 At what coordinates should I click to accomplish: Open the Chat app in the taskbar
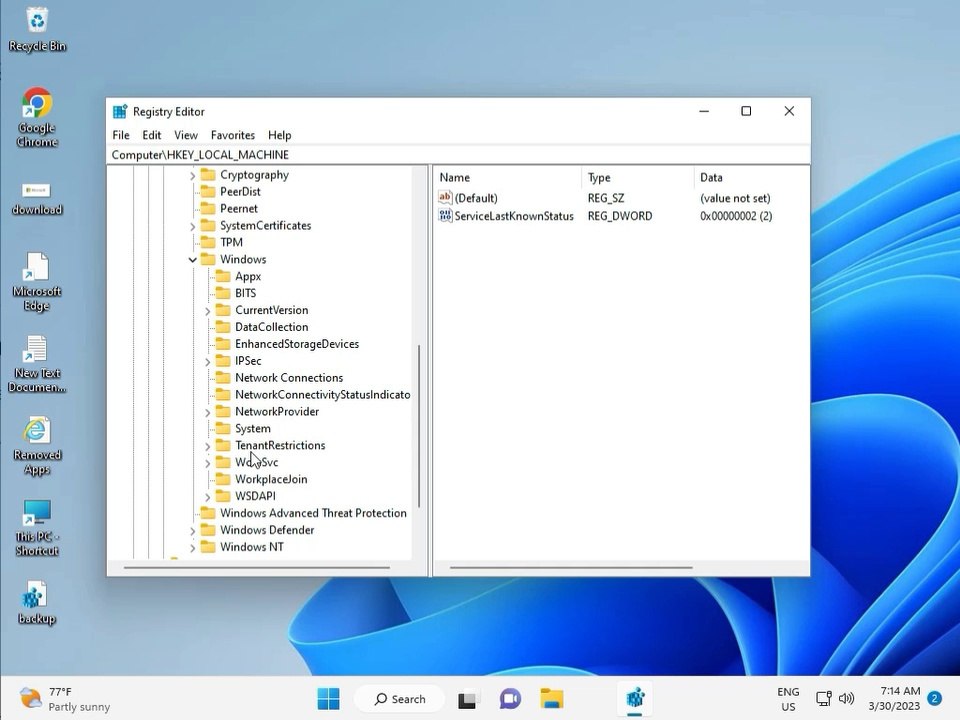tap(510, 699)
